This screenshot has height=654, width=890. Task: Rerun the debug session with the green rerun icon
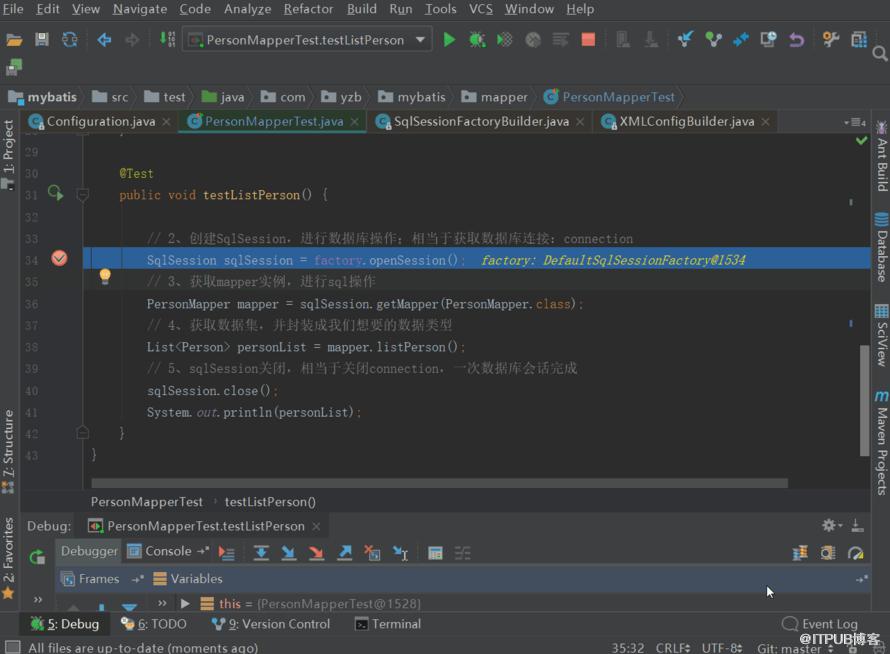[37, 557]
